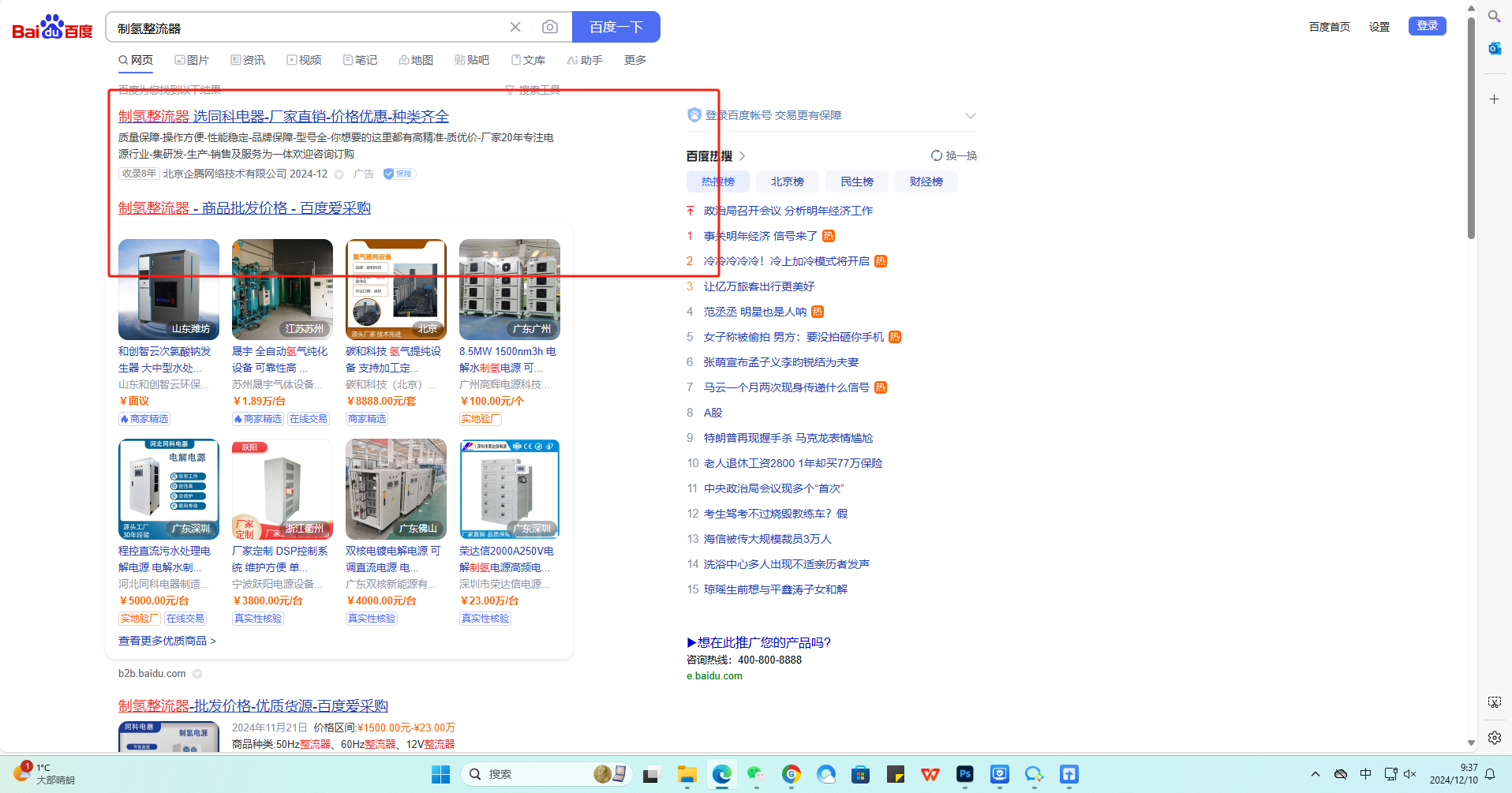
Task: Click the taskbar 搜索 search box
Action: 546,774
